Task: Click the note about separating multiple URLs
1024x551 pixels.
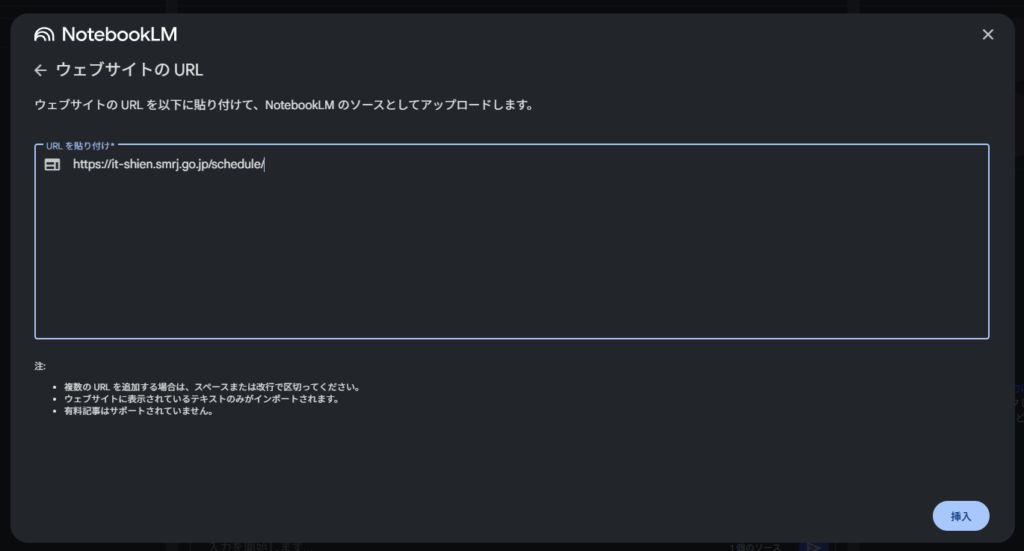Action: (212, 387)
